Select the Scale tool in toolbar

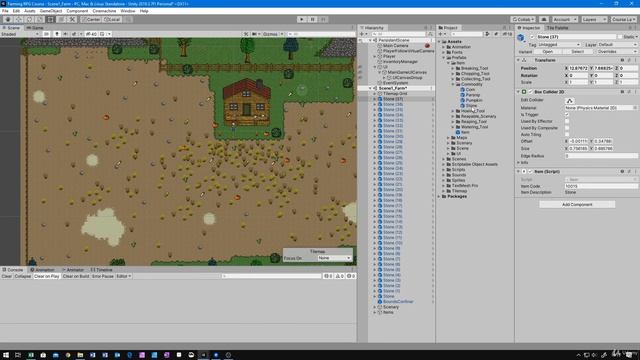point(40,19)
